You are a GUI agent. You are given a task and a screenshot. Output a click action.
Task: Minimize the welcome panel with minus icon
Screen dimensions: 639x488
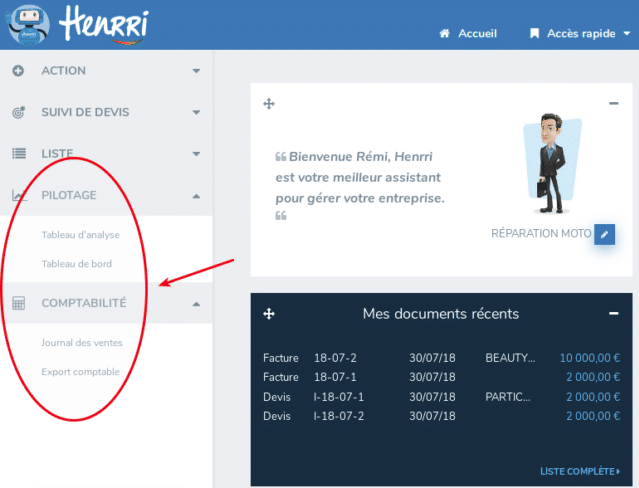tap(614, 103)
